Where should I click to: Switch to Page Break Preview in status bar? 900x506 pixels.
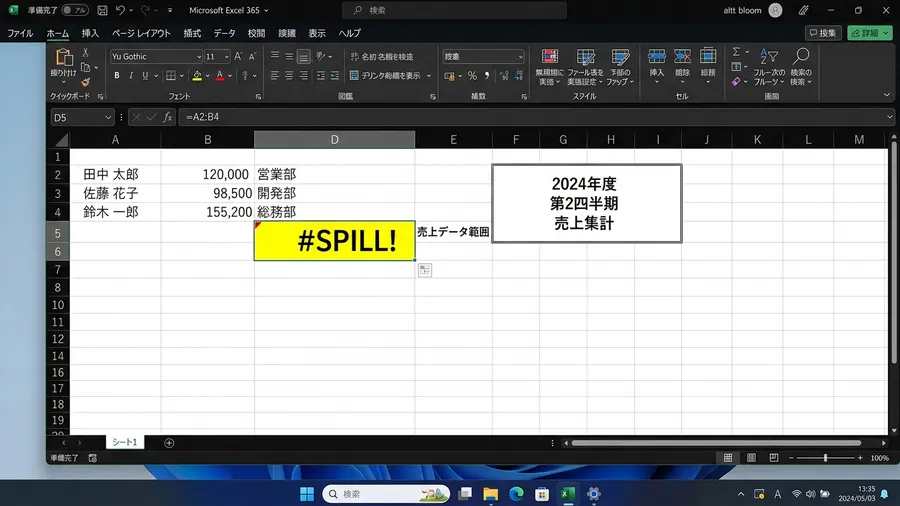tap(774, 458)
